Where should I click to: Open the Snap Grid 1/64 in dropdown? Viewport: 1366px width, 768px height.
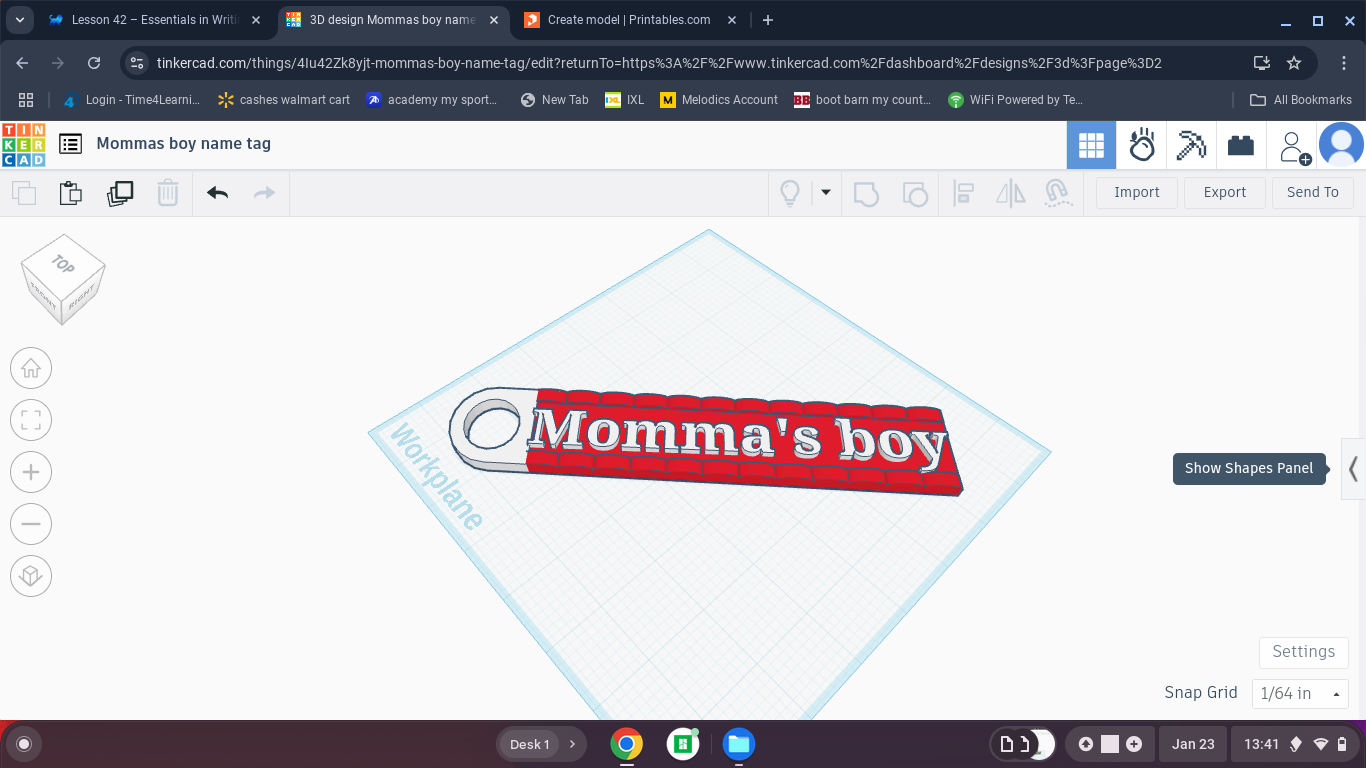point(1300,694)
